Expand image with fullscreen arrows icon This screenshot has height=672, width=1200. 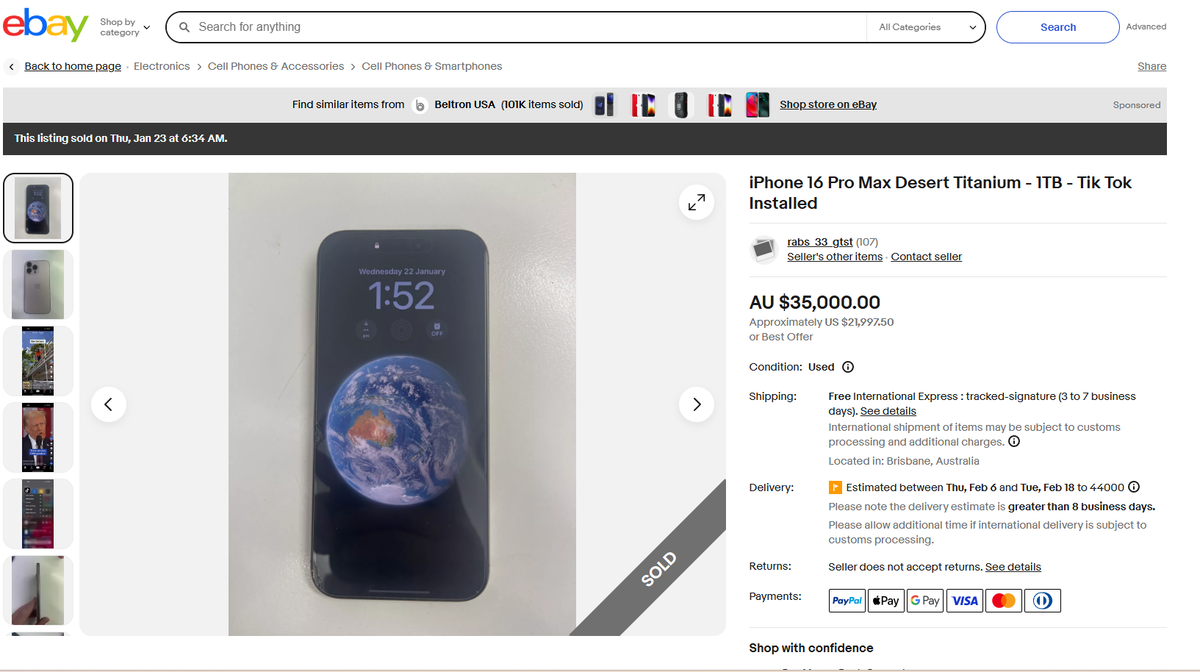point(697,202)
